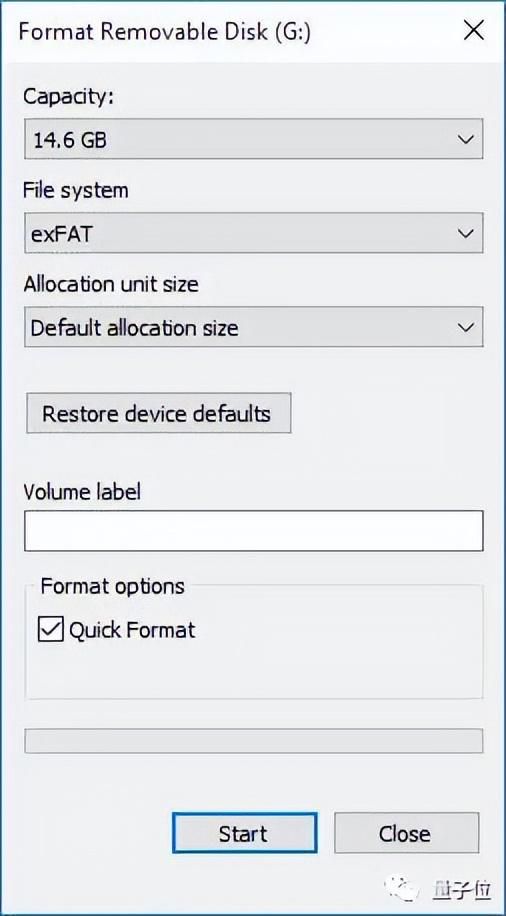Click the exFAT file system box
Image resolution: width=506 pixels, height=916 pixels.
click(254, 233)
